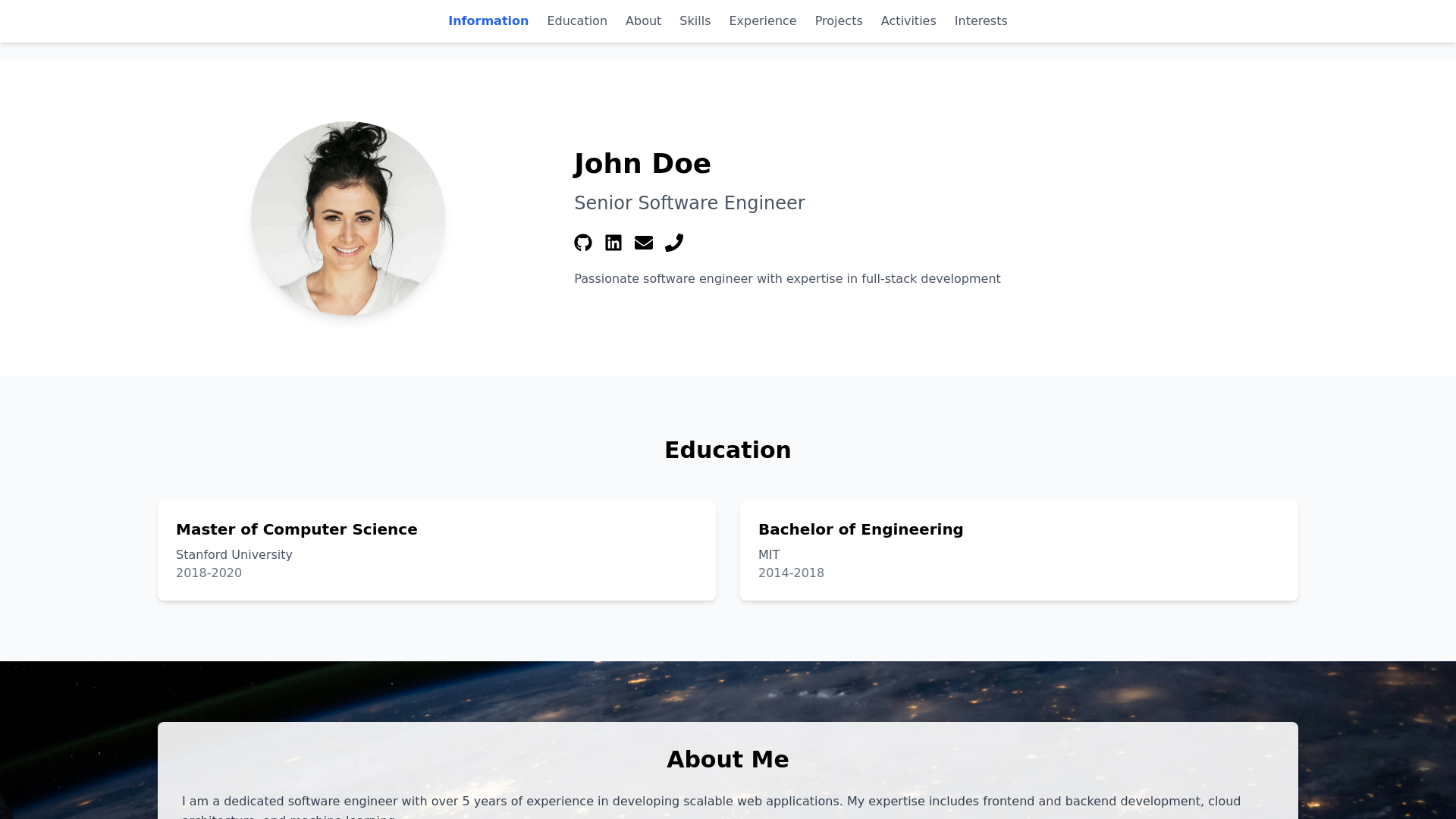Click the Education section heading
This screenshot has height=819, width=1456.
coord(727,450)
